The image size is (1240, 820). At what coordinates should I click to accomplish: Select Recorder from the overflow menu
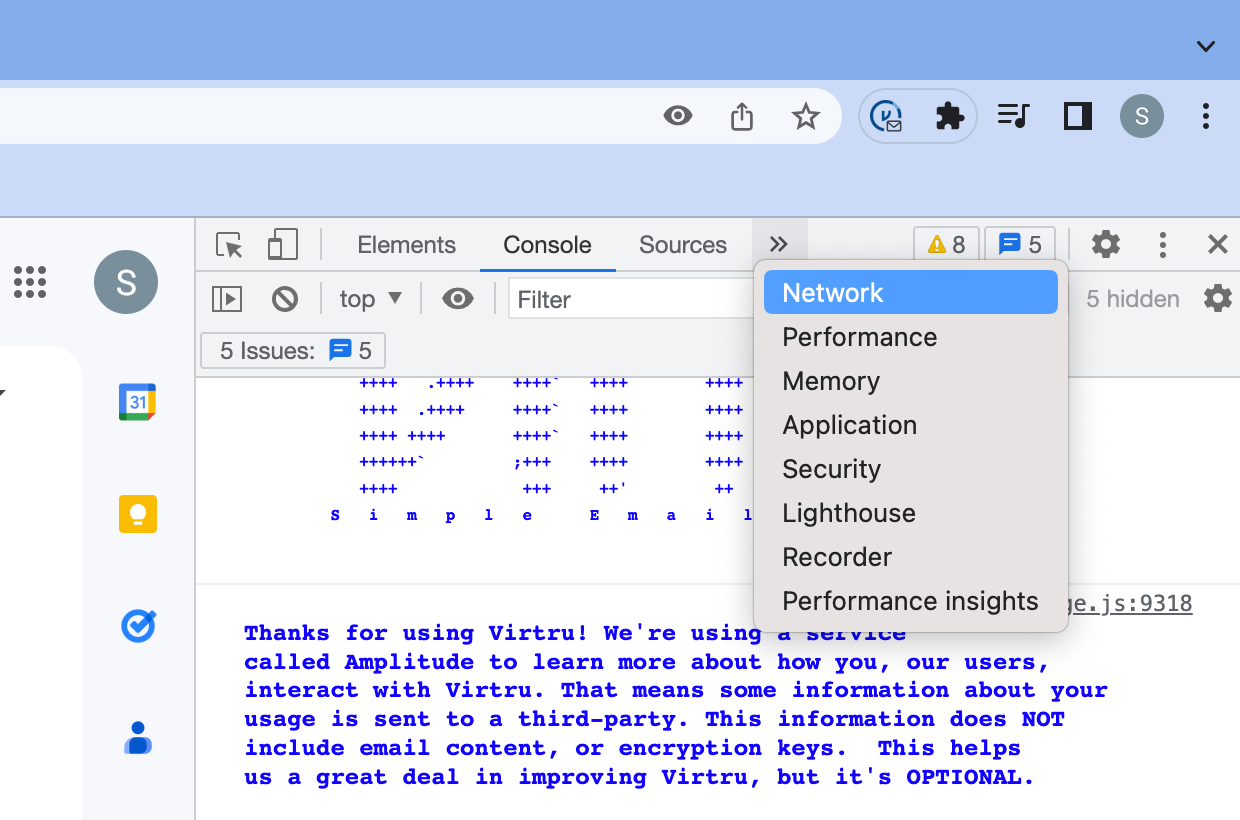(910, 557)
